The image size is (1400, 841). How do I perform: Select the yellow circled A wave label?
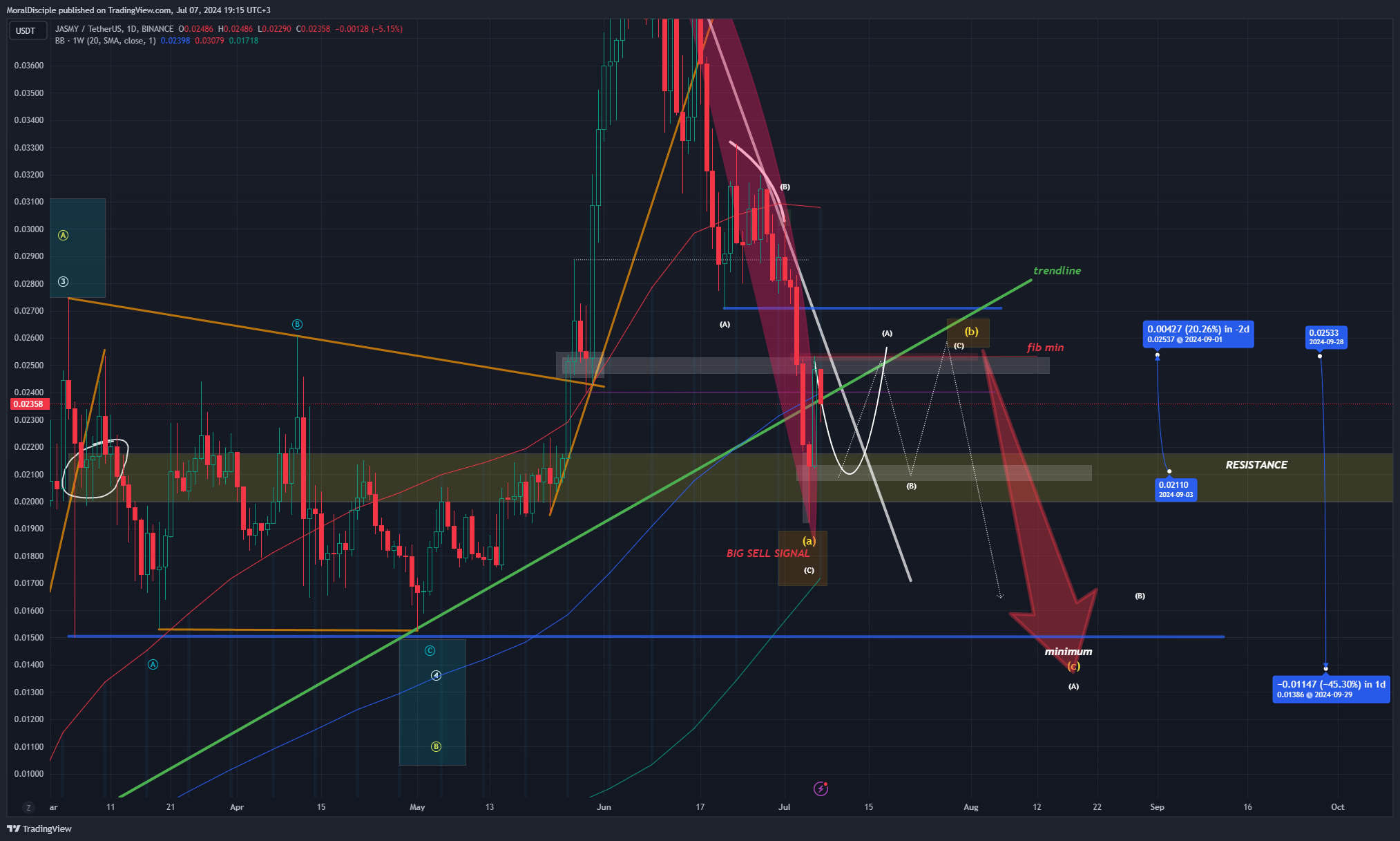click(x=64, y=235)
